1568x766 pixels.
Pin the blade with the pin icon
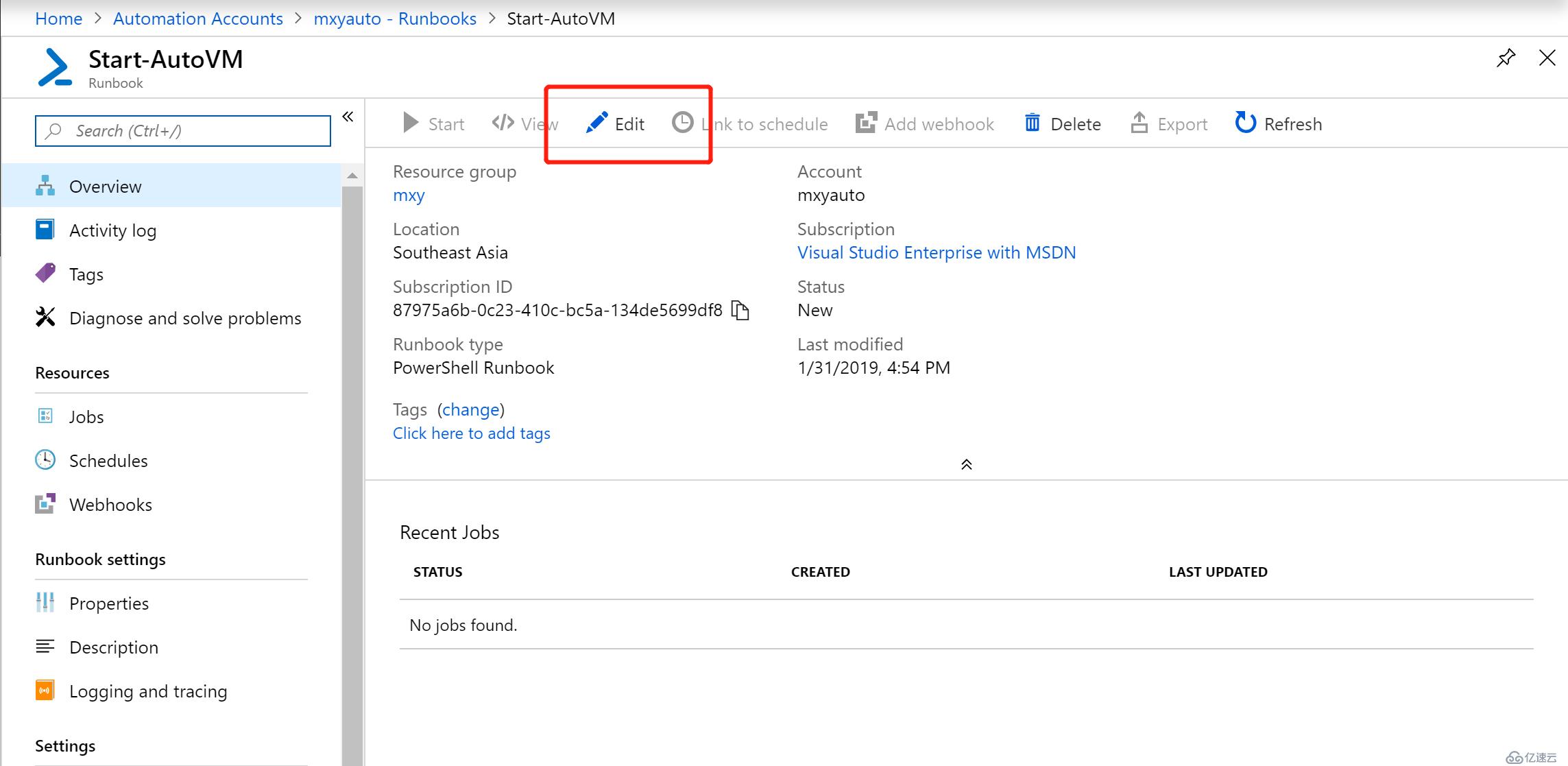coord(1506,58)
